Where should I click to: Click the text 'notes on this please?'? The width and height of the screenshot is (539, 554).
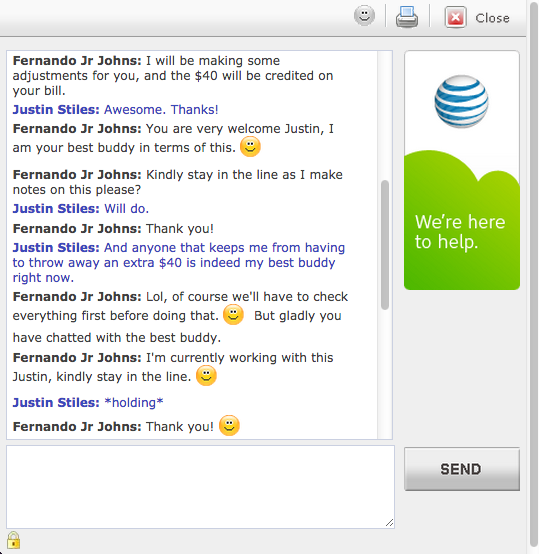point(77,190)
